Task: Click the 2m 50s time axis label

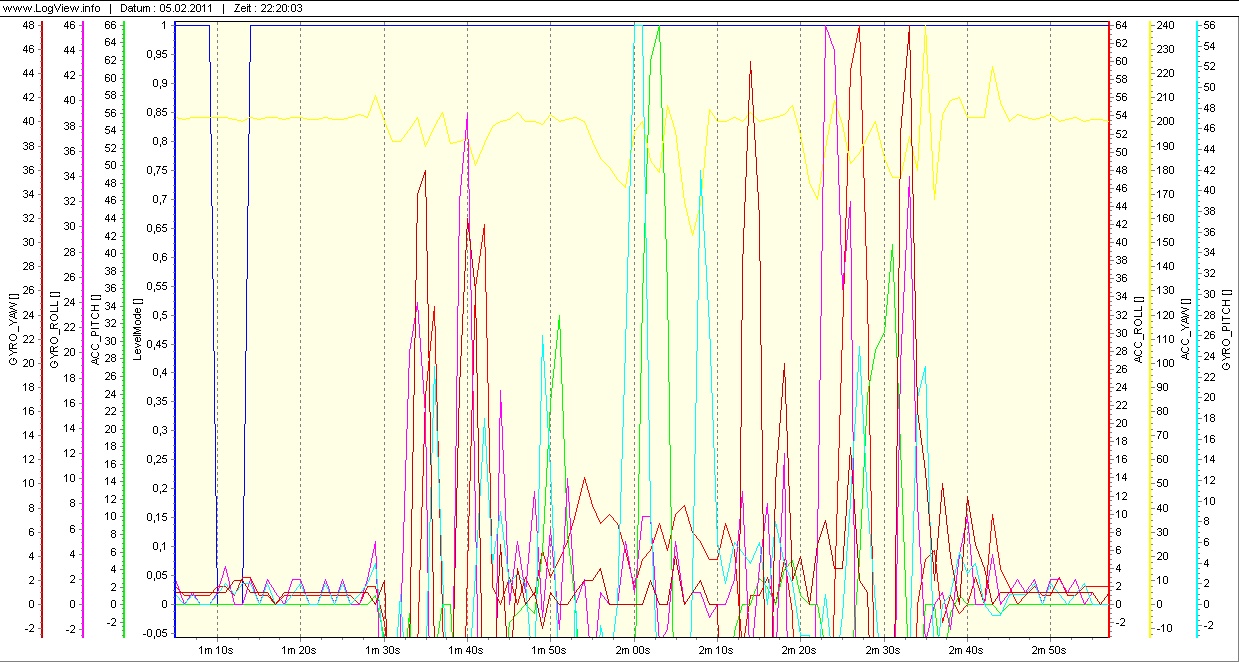Action: click(x=1049, y=650)
